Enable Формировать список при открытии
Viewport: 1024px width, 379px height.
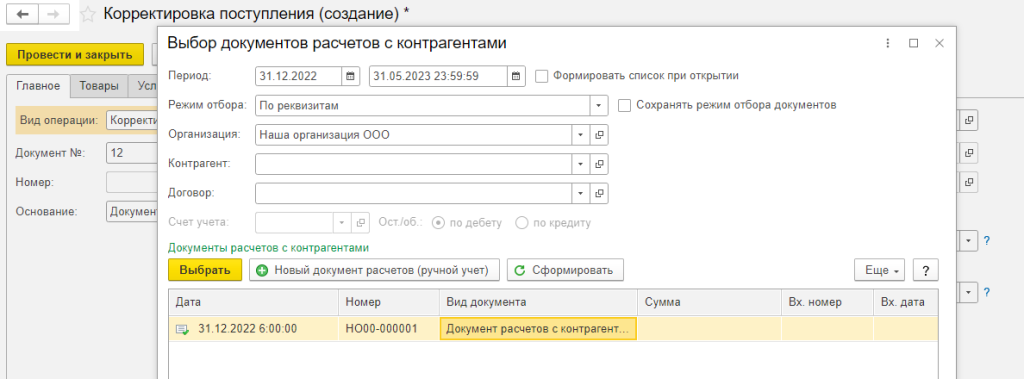(541, 76)
